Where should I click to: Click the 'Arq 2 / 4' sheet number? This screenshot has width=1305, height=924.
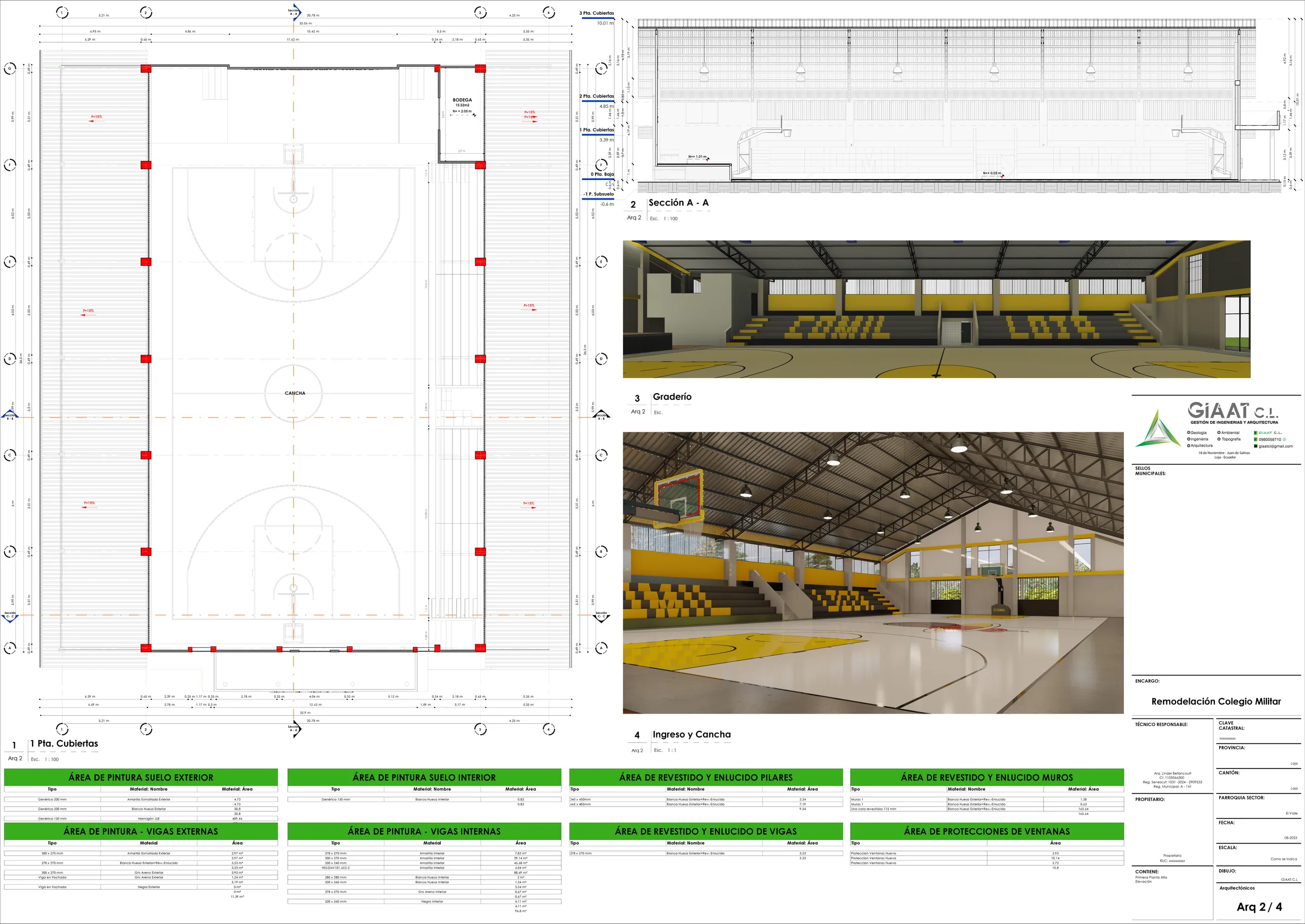[x=1259, y=907]
